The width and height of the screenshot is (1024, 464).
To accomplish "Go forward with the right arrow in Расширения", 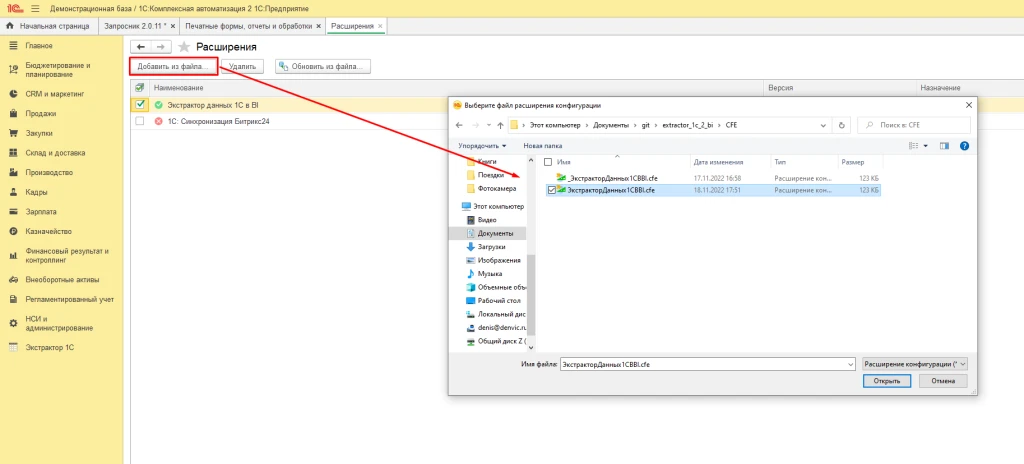I will click(x=161, y=47).
